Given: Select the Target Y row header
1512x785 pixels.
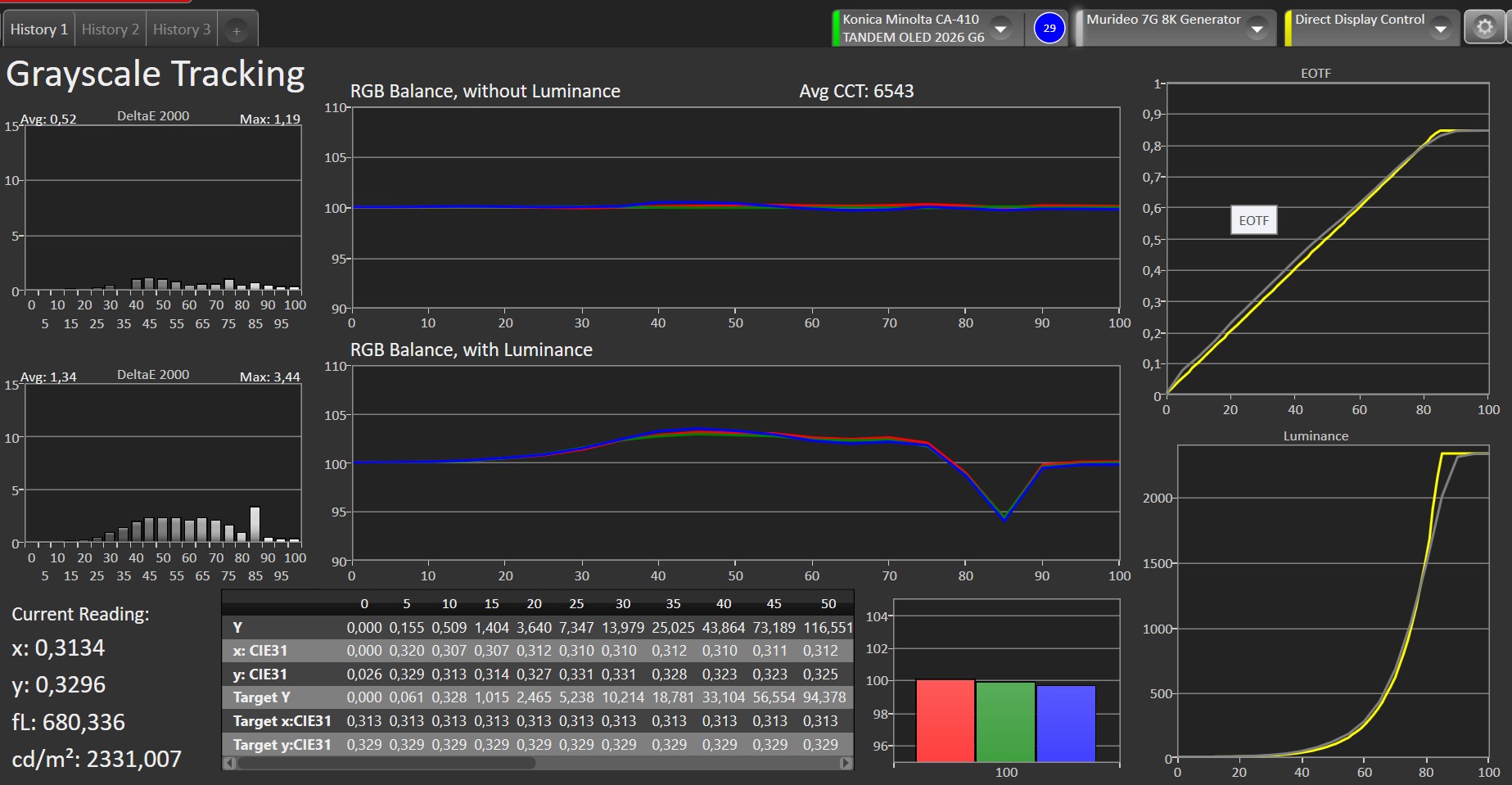Looking at the screenshot, I should click(x=262, y=697).
